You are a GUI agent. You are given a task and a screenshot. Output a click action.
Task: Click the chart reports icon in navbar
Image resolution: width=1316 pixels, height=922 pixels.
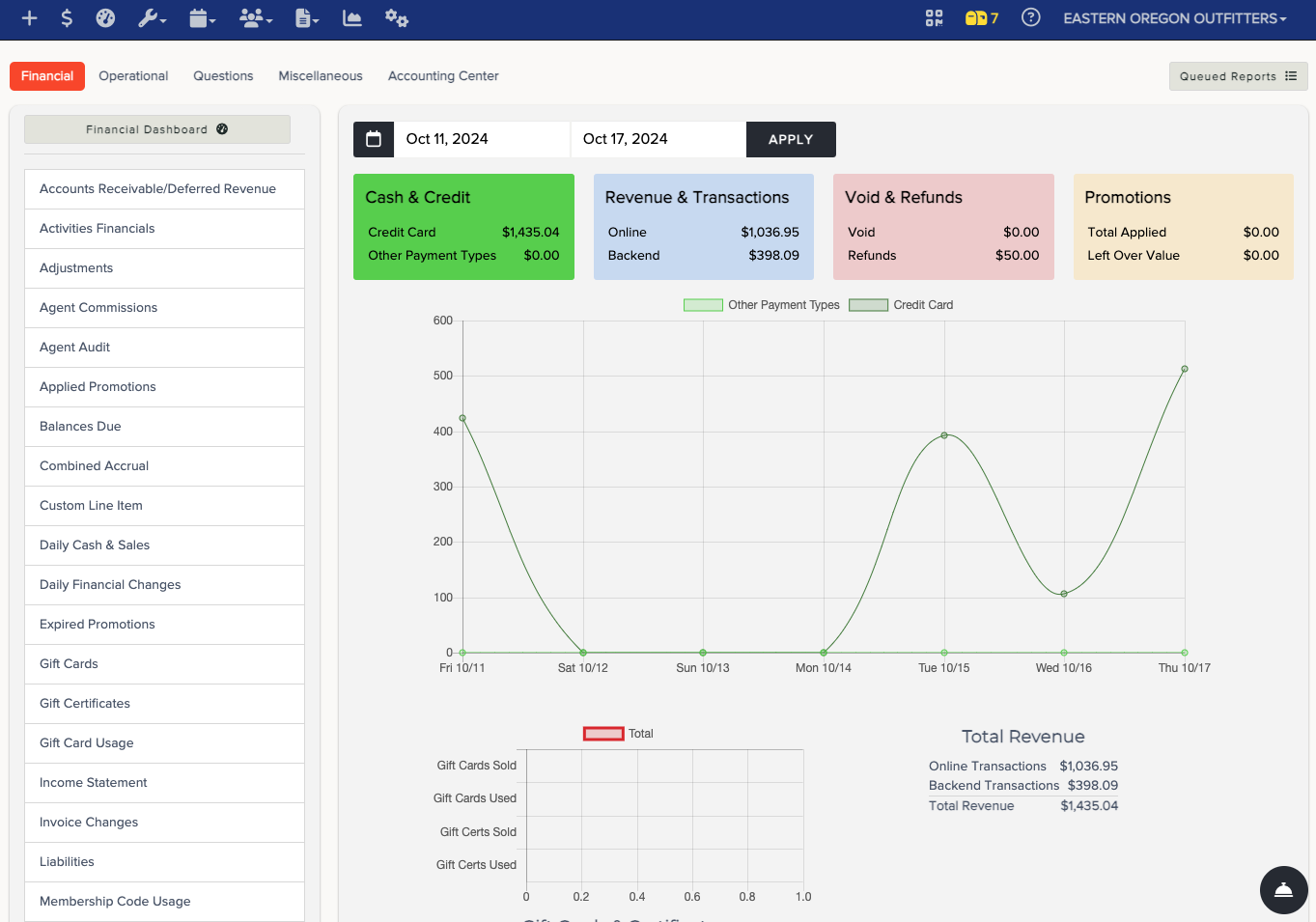(x=352, y=18)
